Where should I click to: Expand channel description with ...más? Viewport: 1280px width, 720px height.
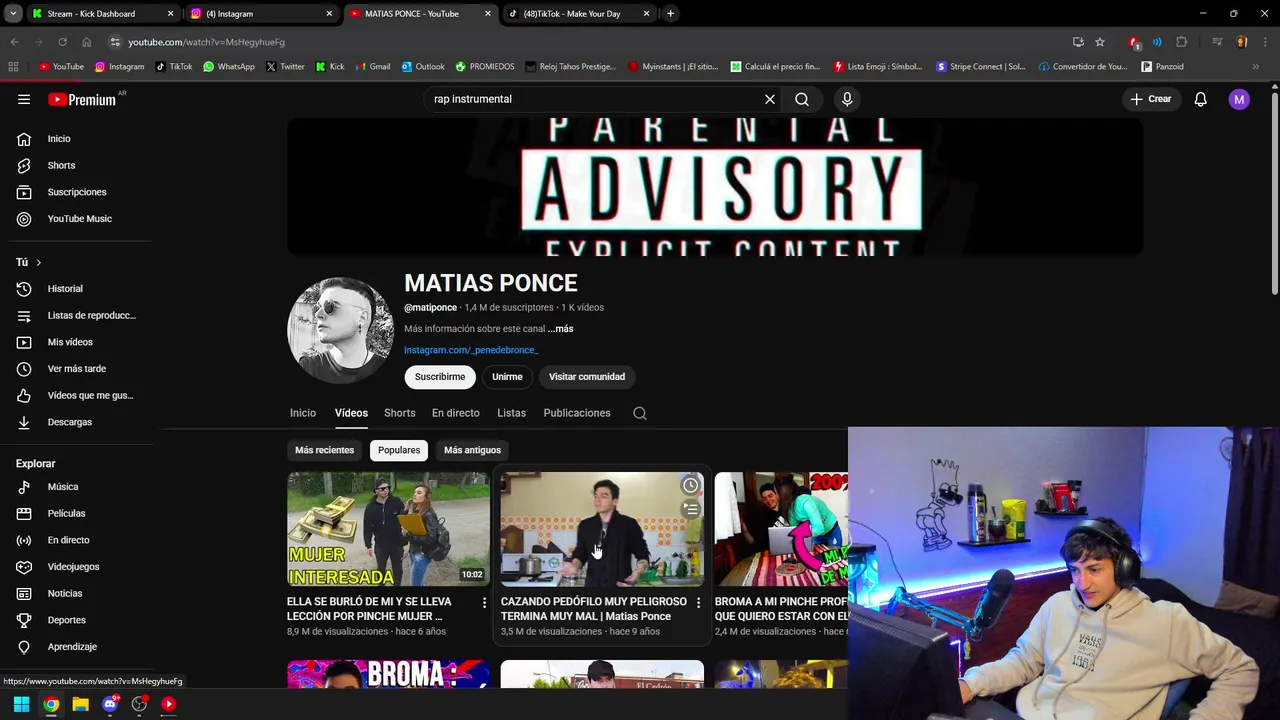(x=560, y=329)
